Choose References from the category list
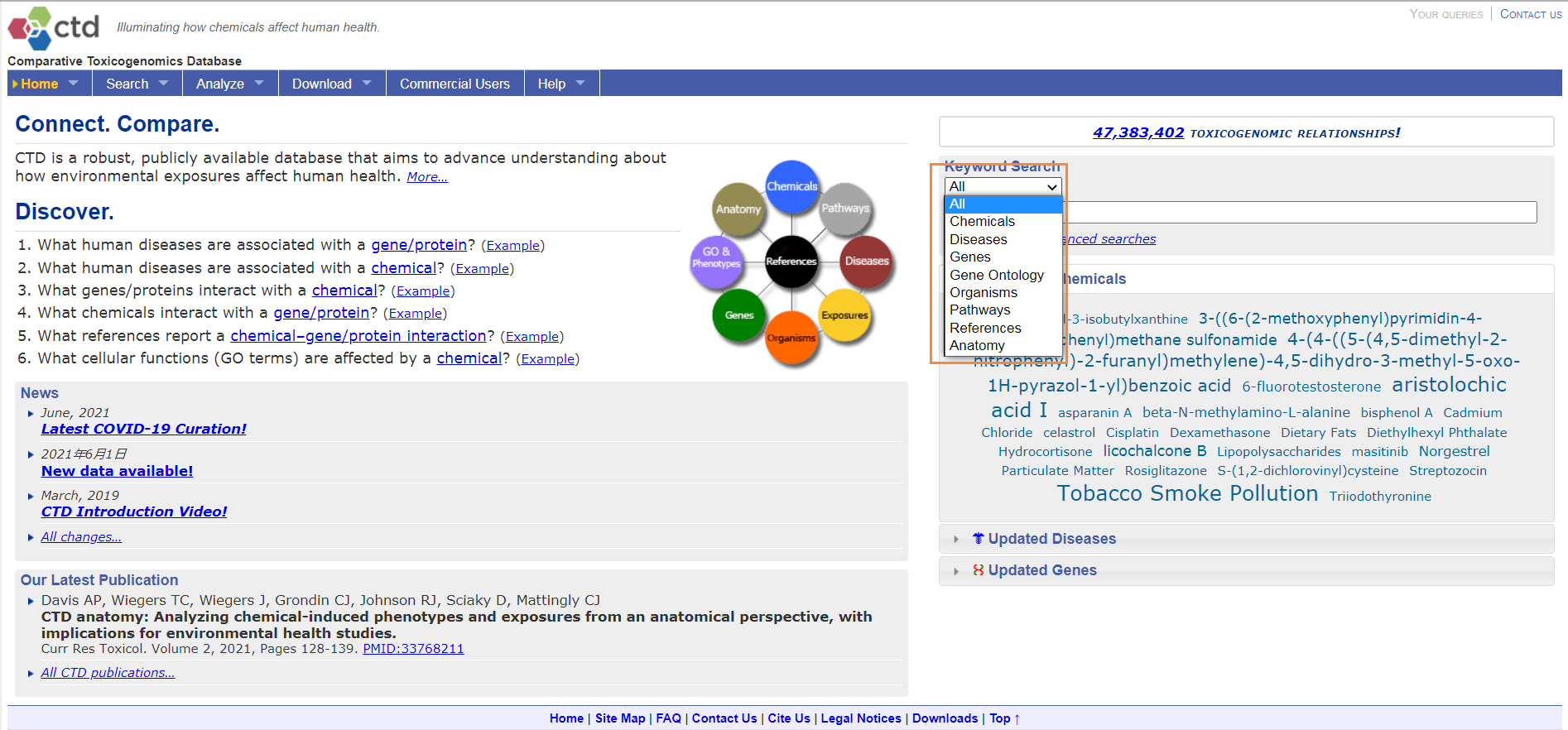The image size is (1568, 730). click(x=1003, y=329)
